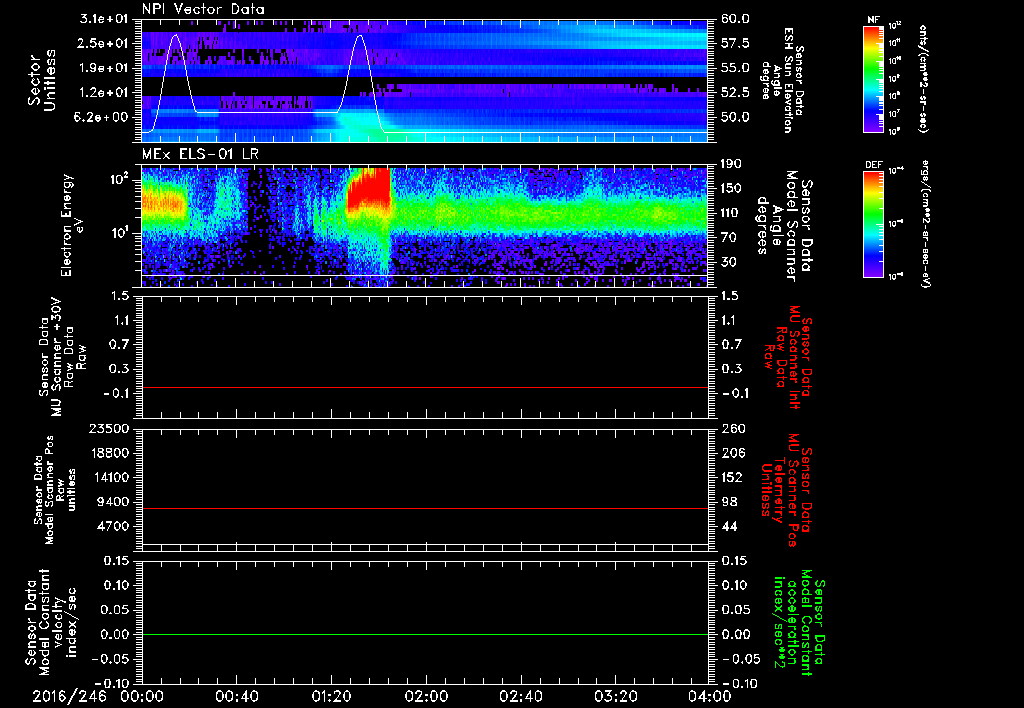1024x708 pixels.
Task: Click the DEF color bar legend
Action: point(873,224)
